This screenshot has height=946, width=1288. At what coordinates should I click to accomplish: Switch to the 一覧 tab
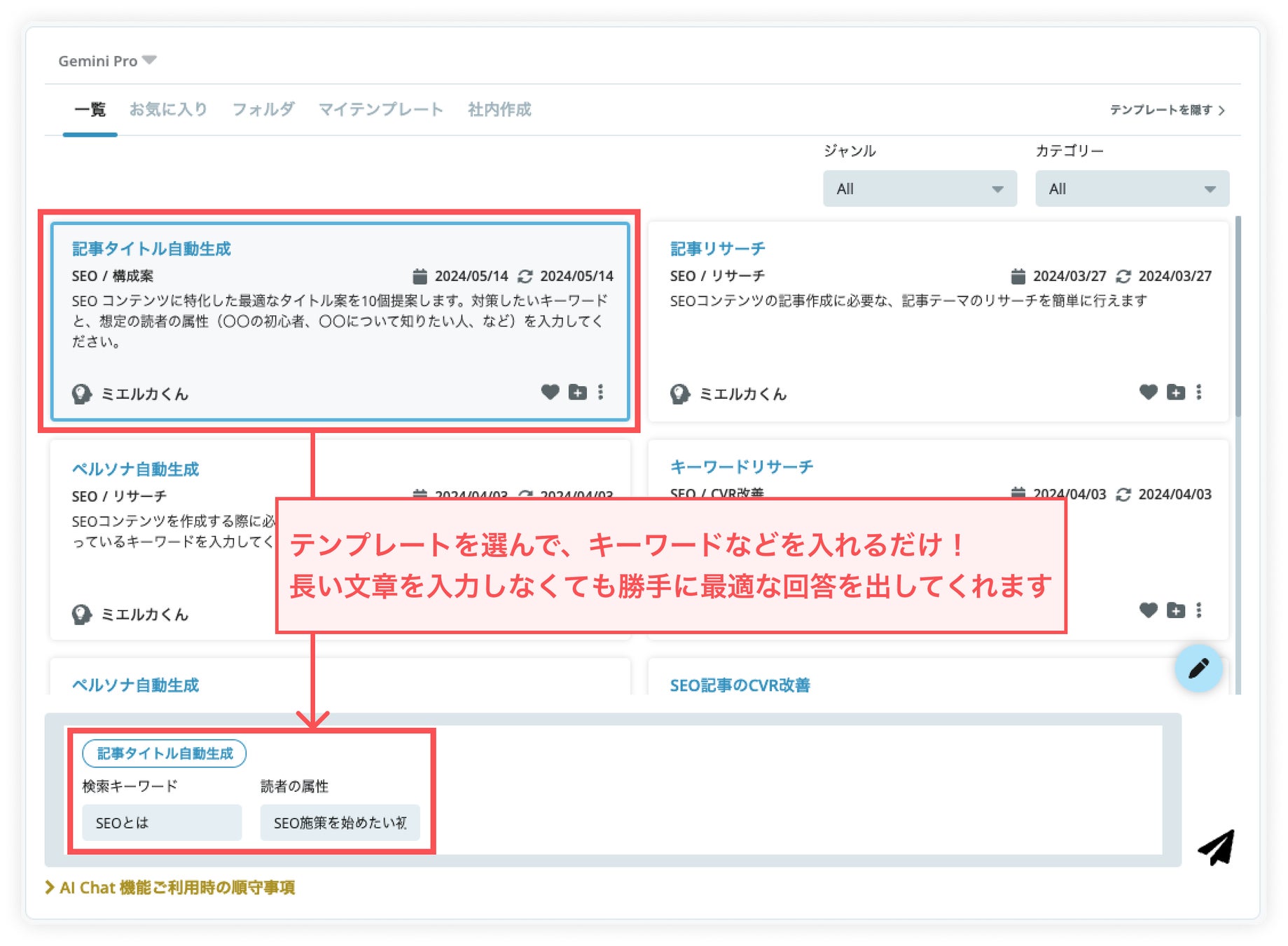pyautogui.click(x=90, y=109)
